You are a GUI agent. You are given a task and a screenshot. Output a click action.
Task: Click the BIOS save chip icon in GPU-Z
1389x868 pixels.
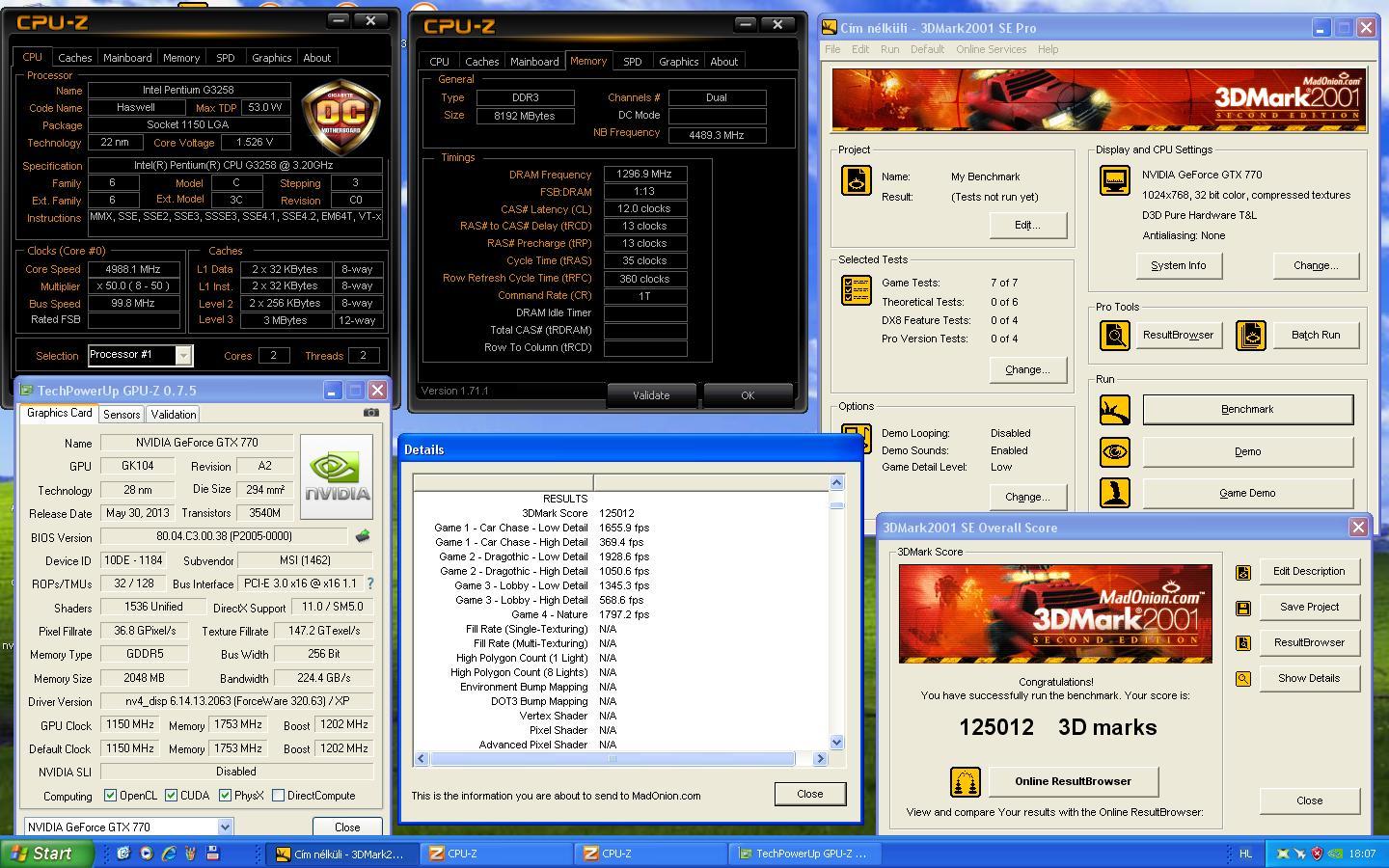point(363,536)
